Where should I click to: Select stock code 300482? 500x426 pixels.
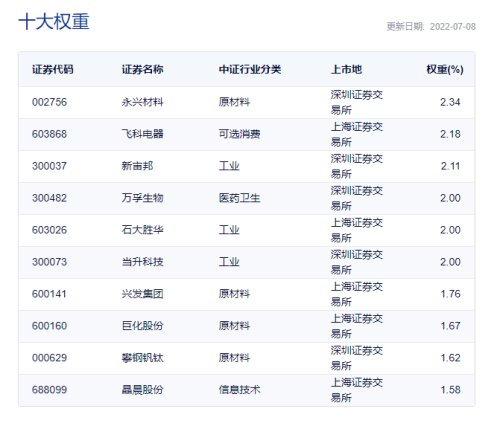click(x=49, y=198)
